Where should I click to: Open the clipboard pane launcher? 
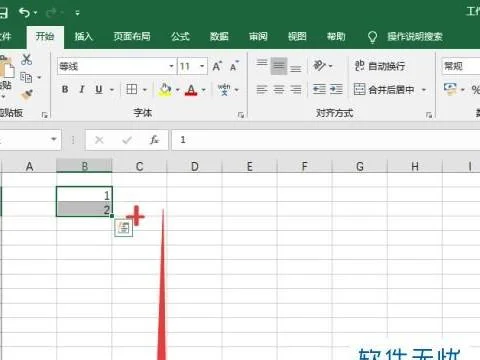point(44,115)
